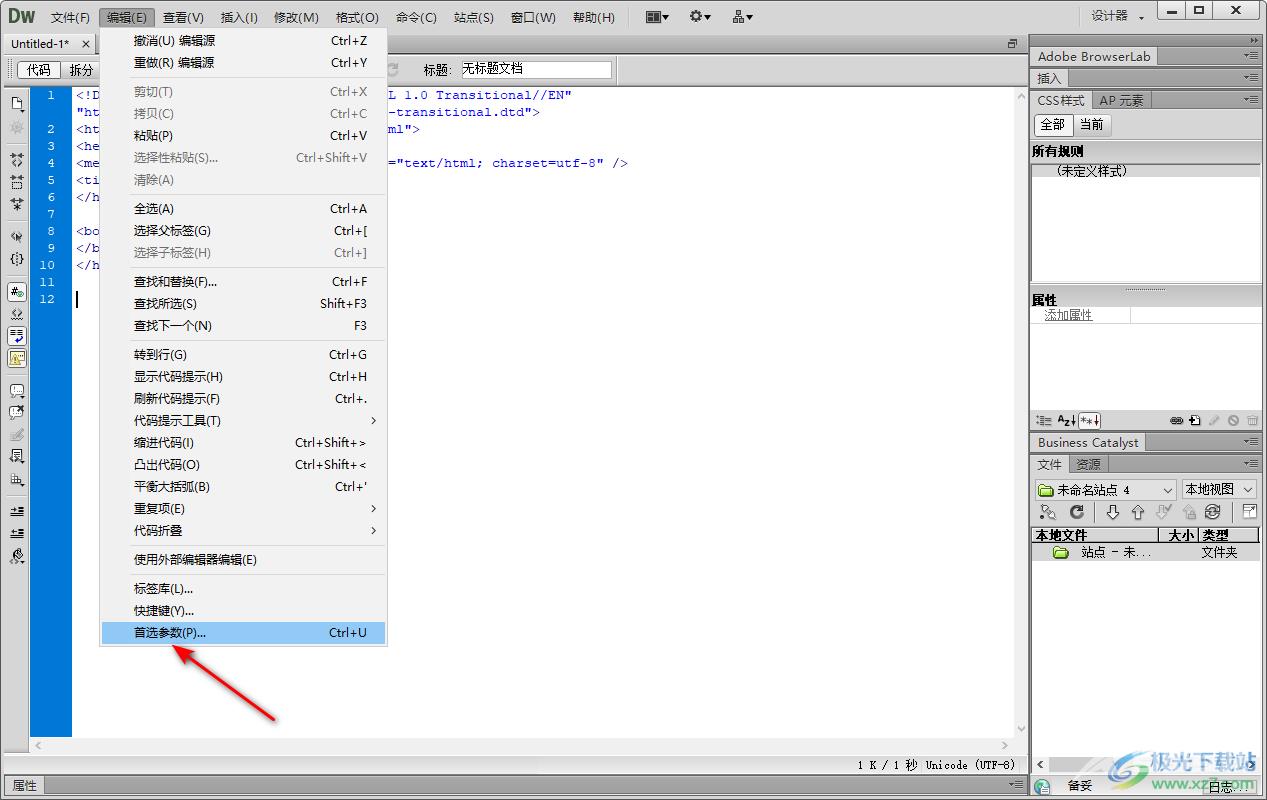This screenshot has height=800, width=1267.
Task: Click the Expand All icon
Action: point(17,204)
